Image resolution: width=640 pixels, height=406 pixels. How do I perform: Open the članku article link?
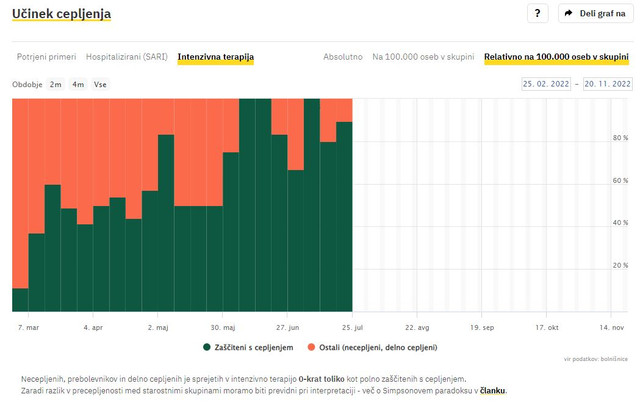(x=493, y=390)
